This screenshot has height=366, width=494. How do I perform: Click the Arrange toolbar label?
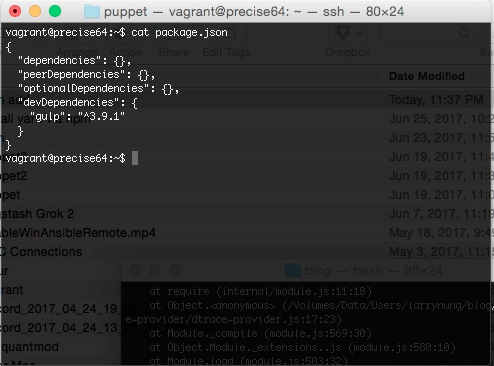(x=77, y=52)
